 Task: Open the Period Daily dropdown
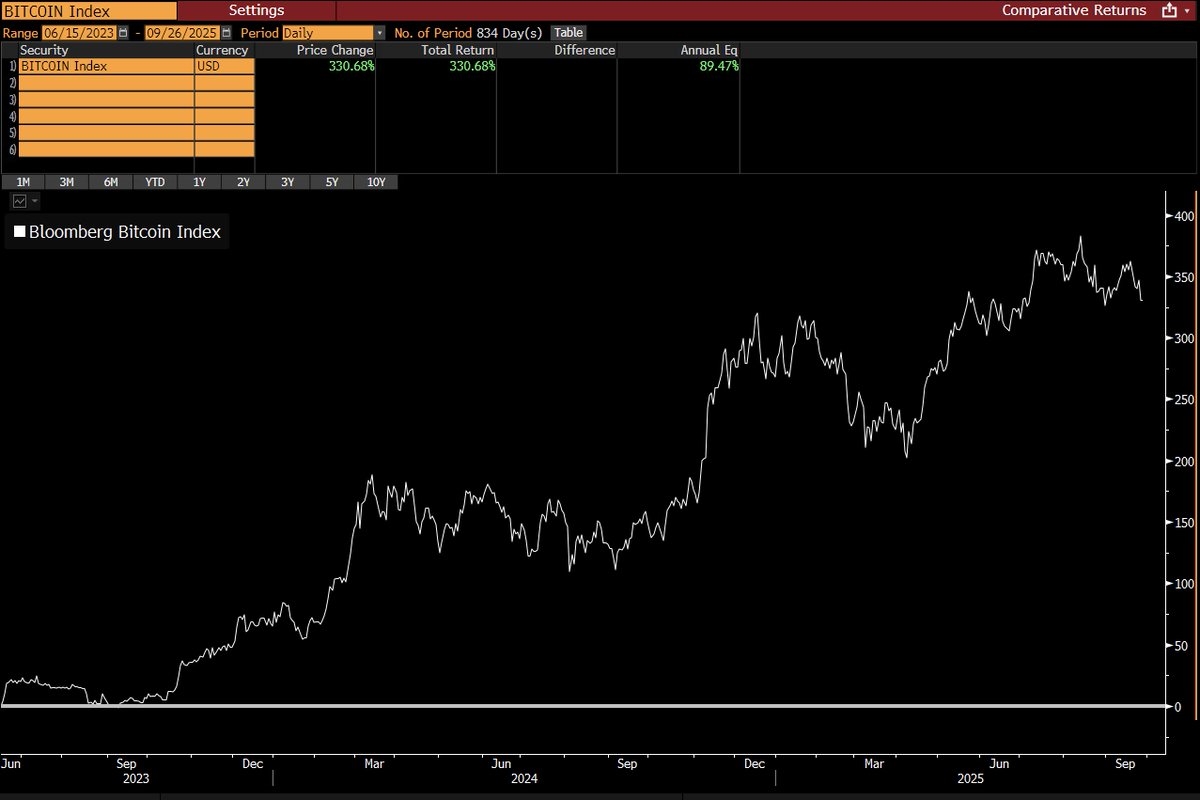coord(379,33)
